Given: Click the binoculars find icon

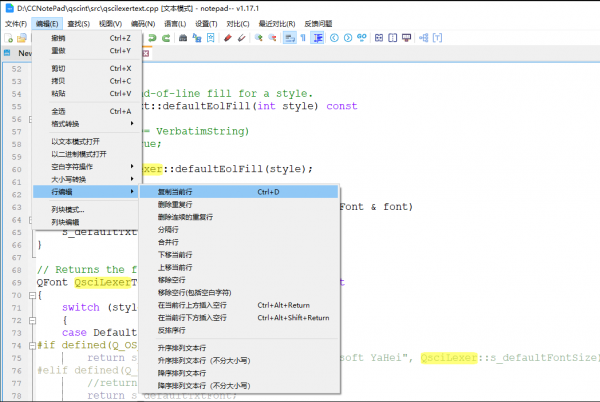Looking at the screenshot, I should tap(181, 38).
